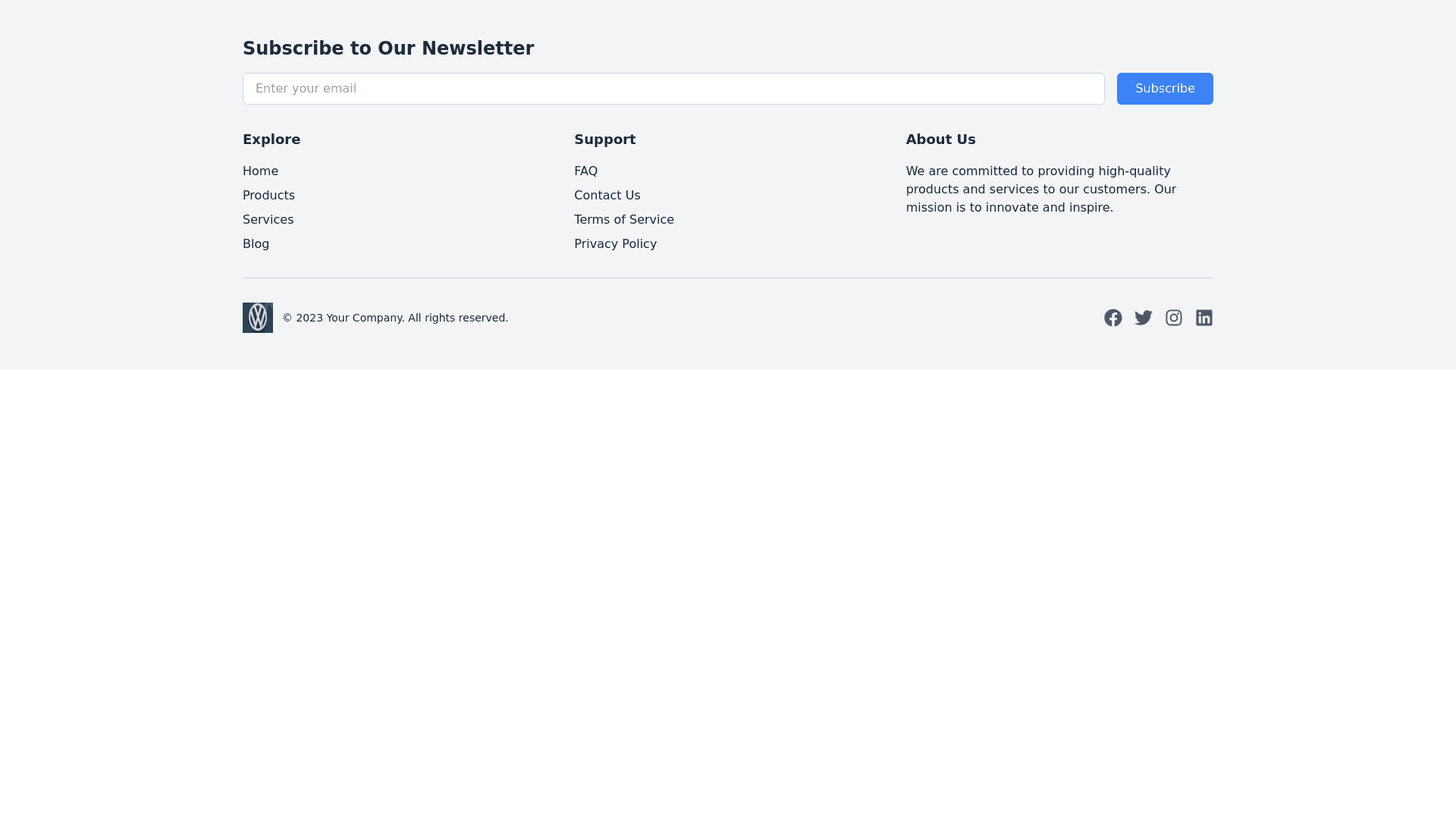Screen dimensions: 1456x819
Task: Focus the "Enter your email" field
Action: coord(673,89)
